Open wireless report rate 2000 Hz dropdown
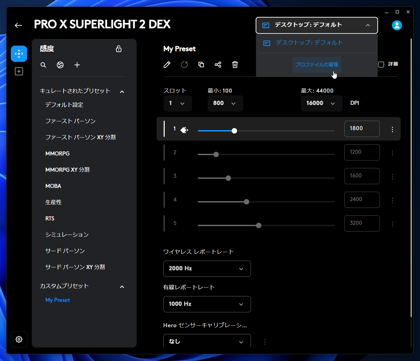This screenshot has width=420, height=361. click(x=207, y=268)
